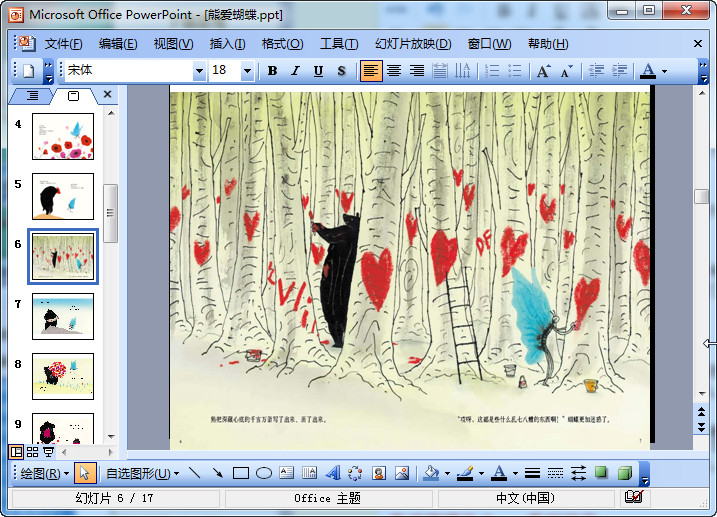
Task: Open Dash Style options
Action: tap(555, 473)
